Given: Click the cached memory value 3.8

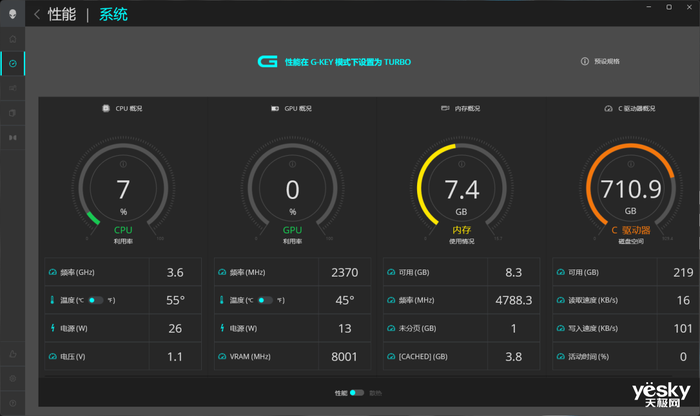Looking at the screenshot, I should pos(513,357).
